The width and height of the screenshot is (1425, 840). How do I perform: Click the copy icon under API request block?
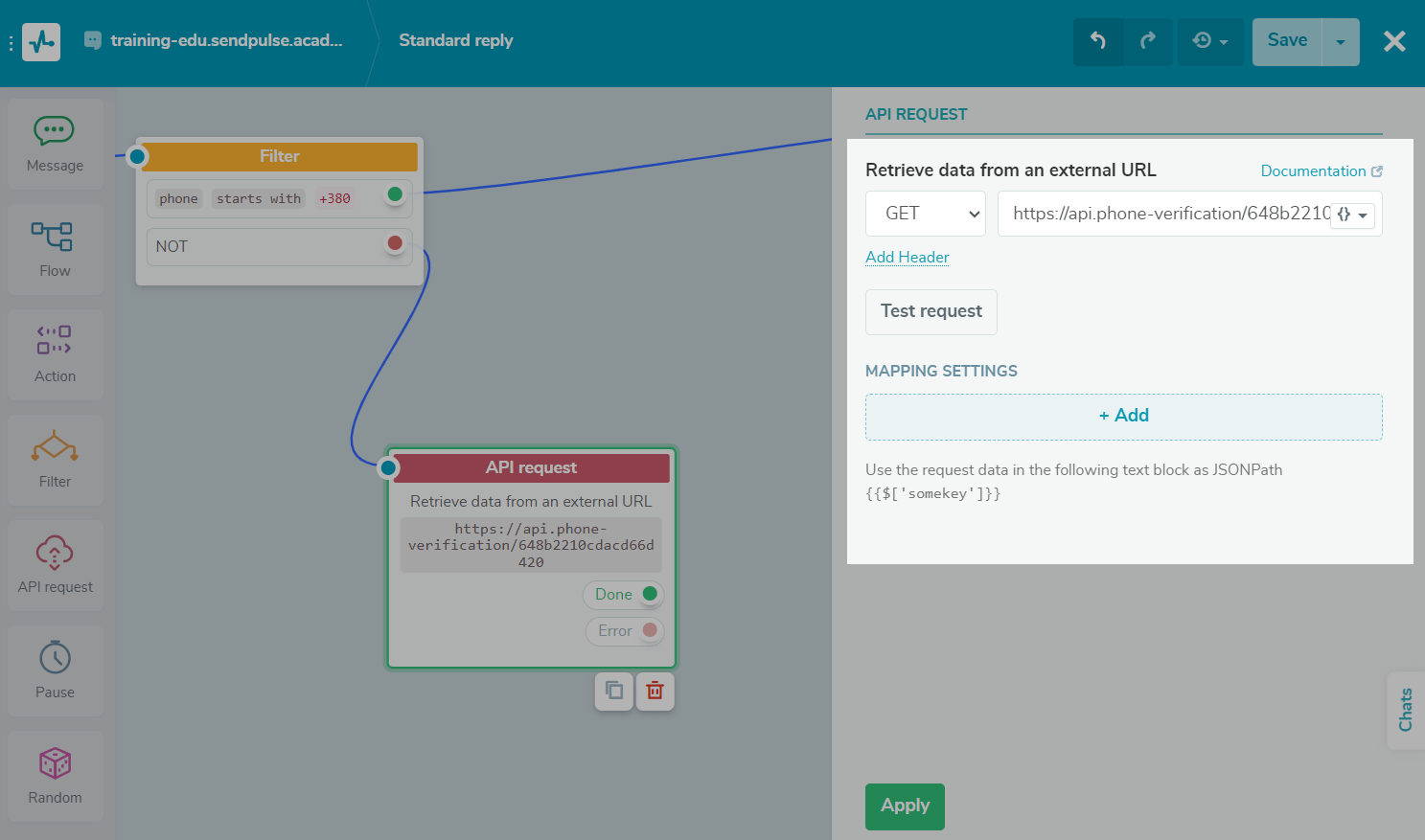[614, 691]
